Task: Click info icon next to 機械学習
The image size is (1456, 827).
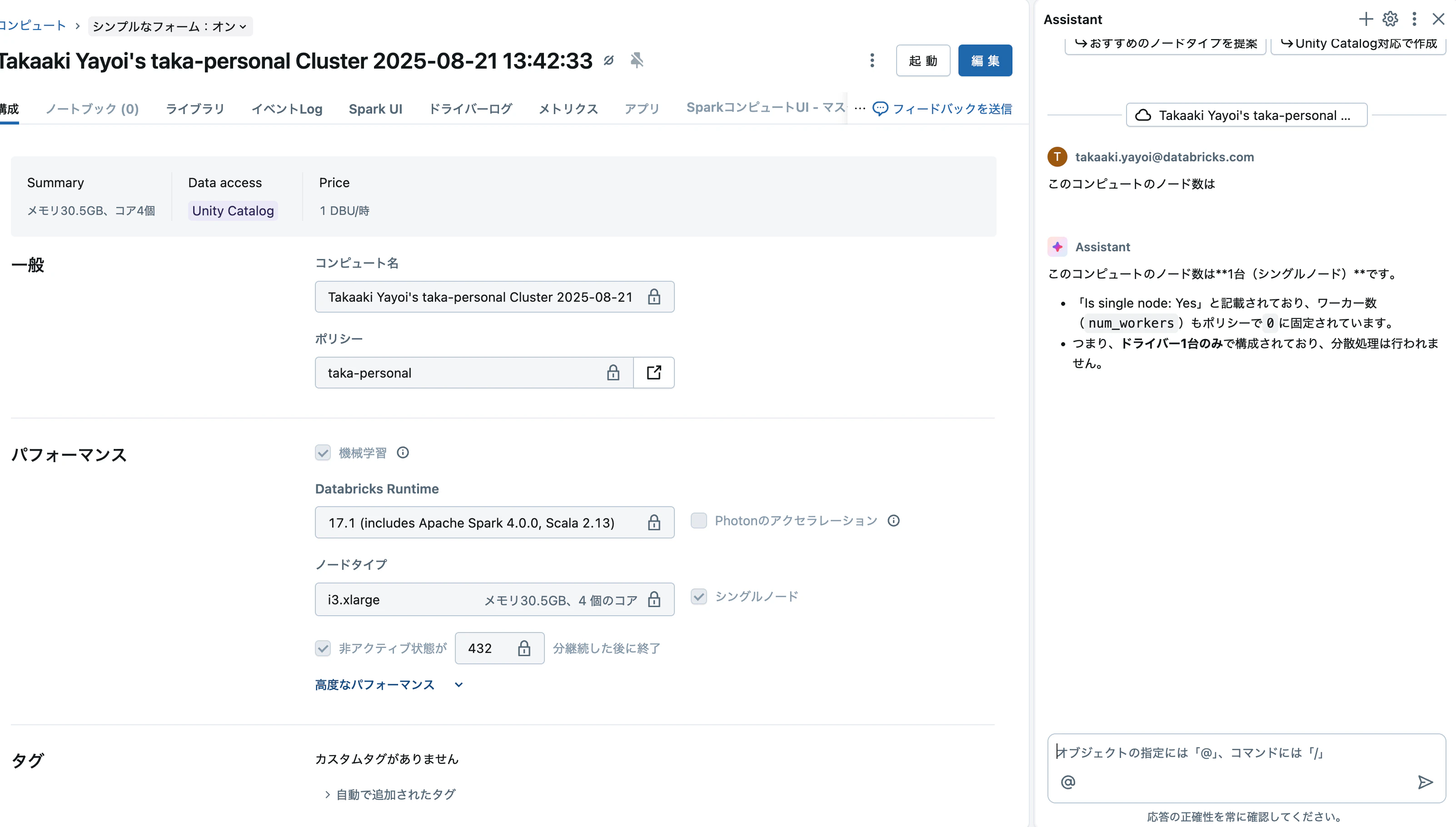Action: 403,453
